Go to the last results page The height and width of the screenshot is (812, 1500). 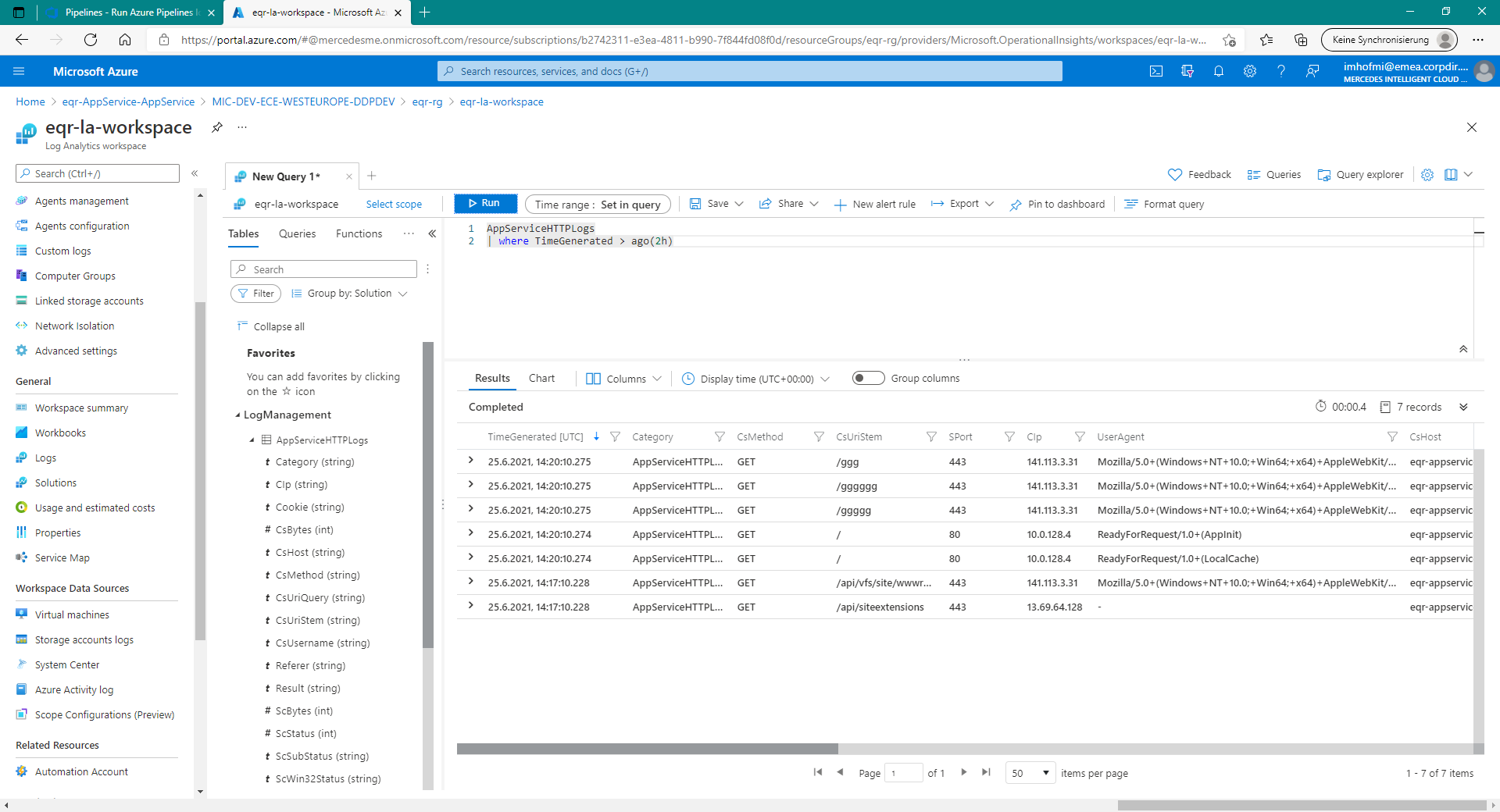(986, 772)
